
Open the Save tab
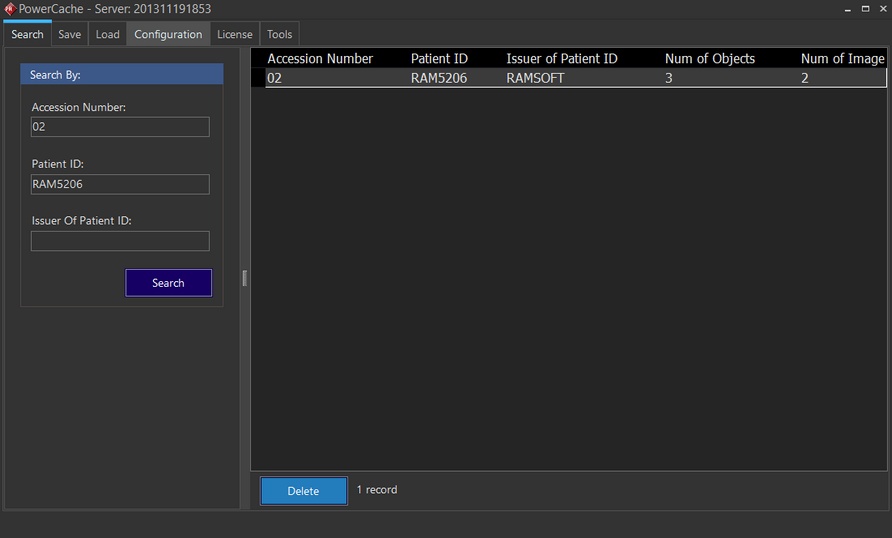[x=69, y=34]
